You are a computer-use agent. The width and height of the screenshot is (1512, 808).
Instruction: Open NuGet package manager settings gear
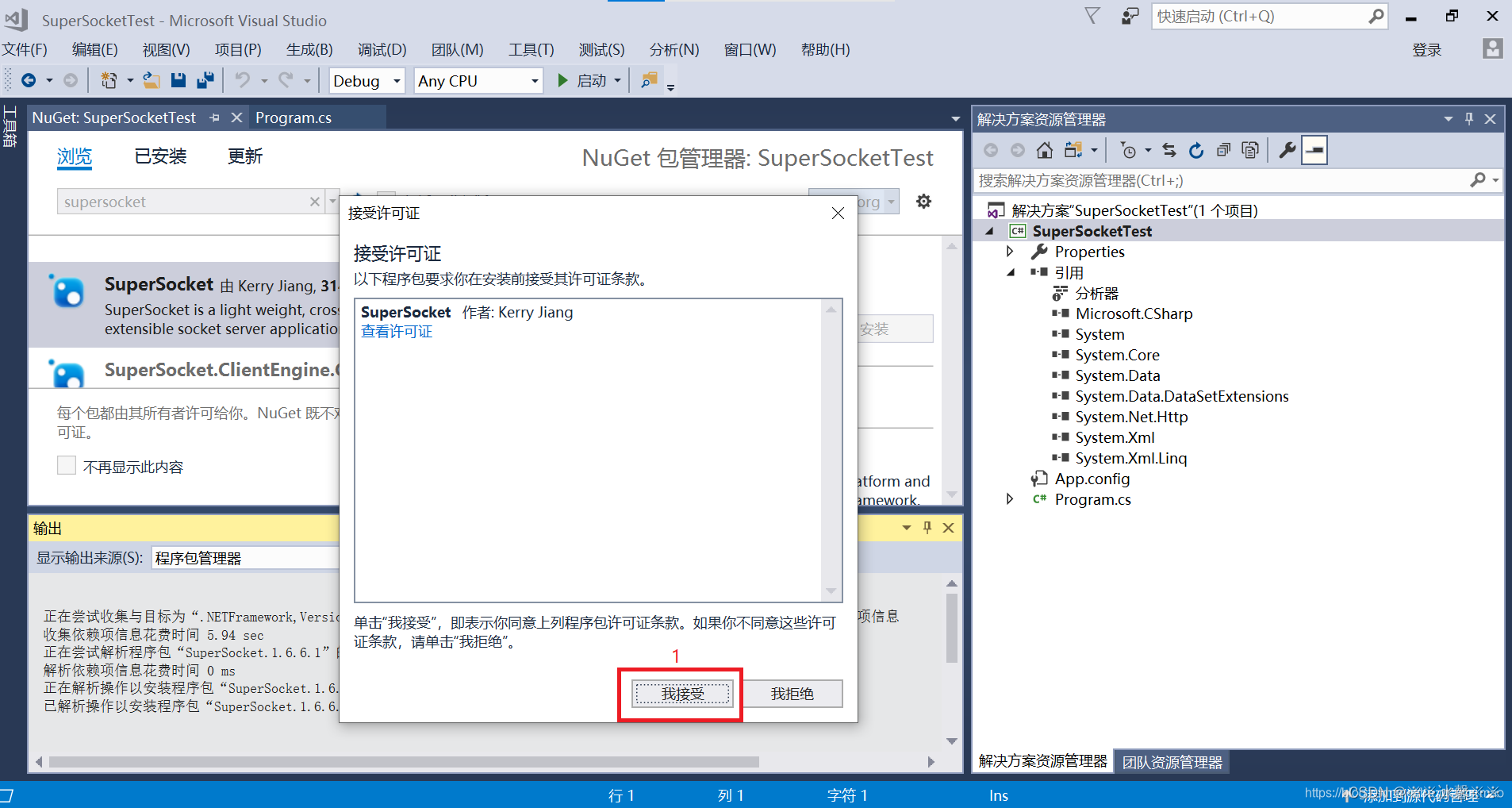tap(924, 201)
